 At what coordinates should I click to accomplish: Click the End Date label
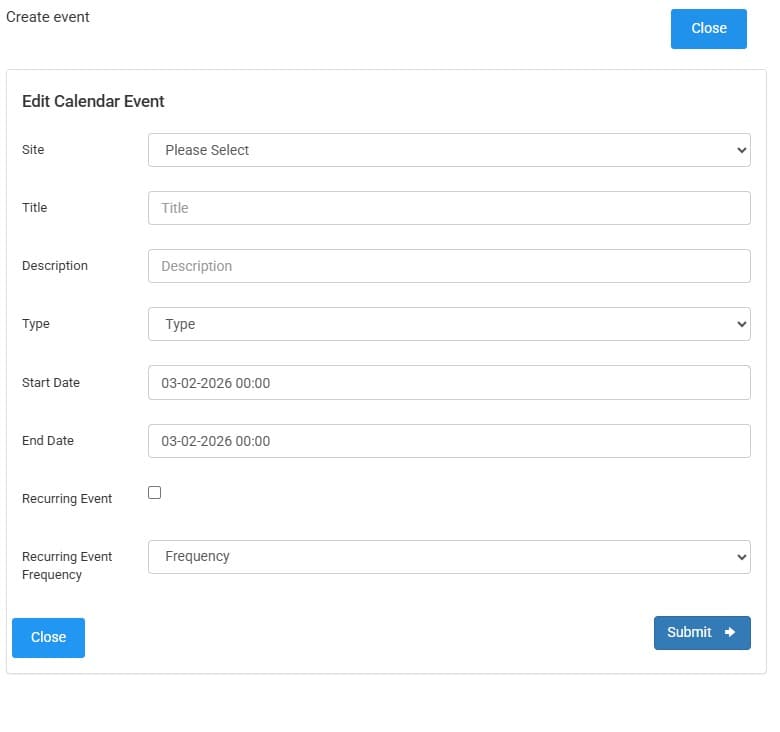coord(48,441)
